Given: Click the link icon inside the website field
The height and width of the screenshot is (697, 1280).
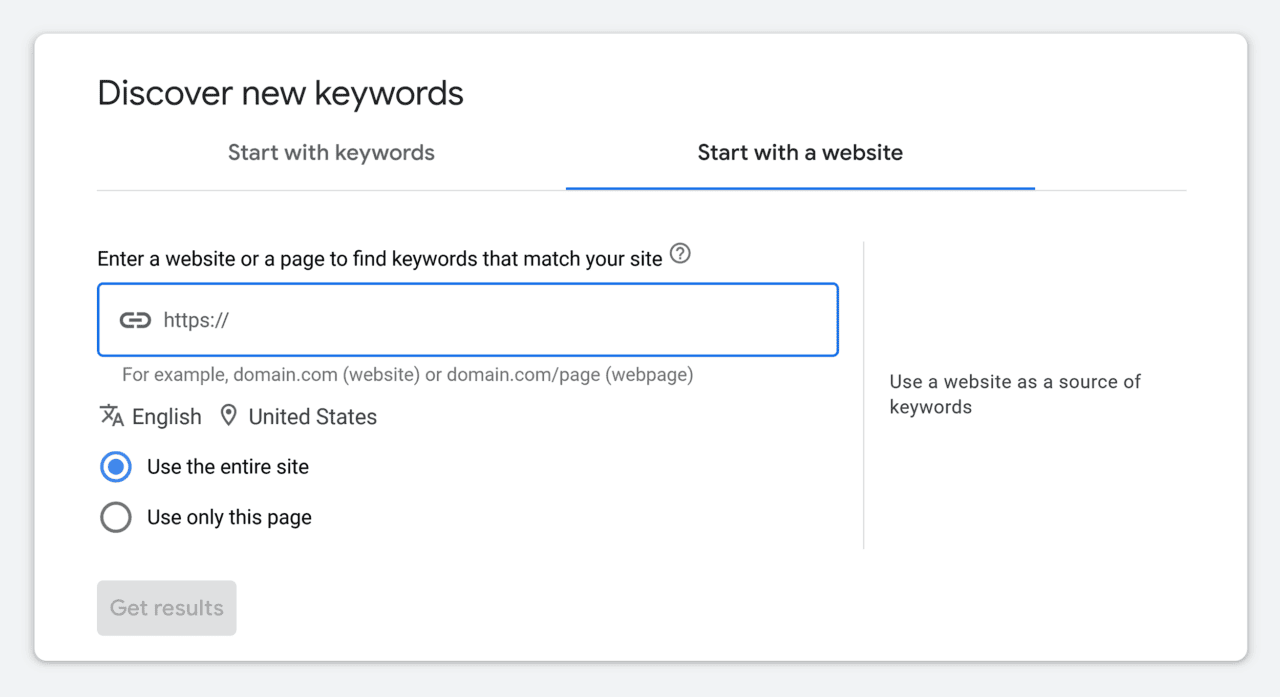Looking at the screenshot, I should (x=136, y=319).
